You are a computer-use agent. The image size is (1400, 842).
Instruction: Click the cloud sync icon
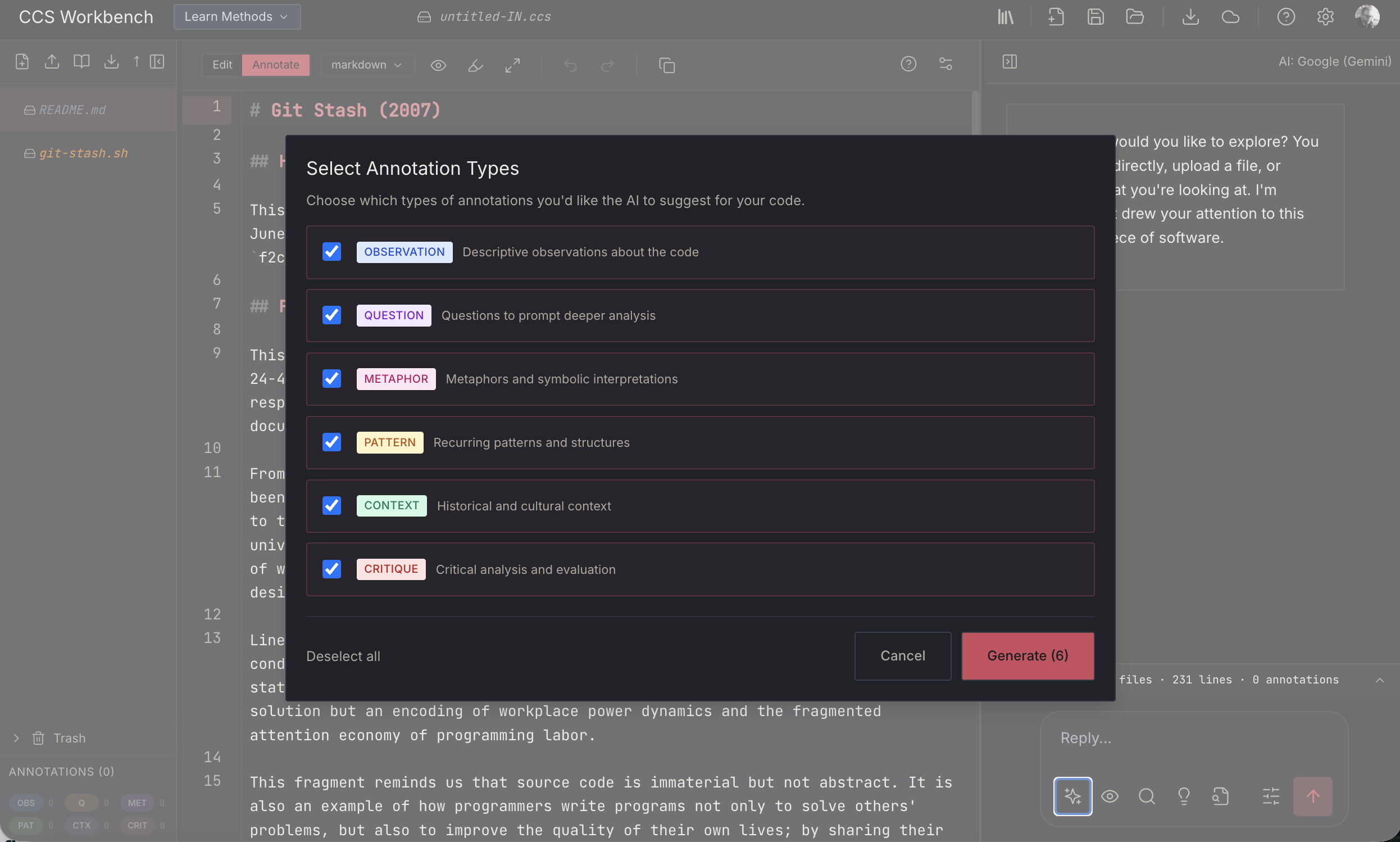click(1230, 17)
